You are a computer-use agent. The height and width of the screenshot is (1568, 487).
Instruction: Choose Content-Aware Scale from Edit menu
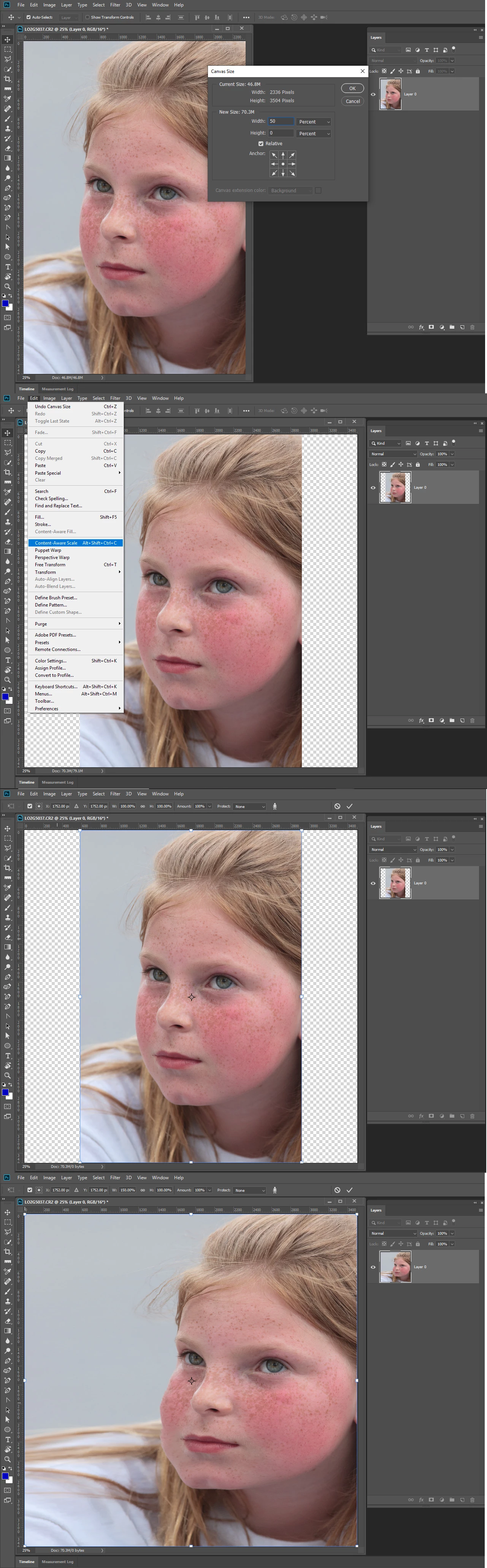(76, 543)
